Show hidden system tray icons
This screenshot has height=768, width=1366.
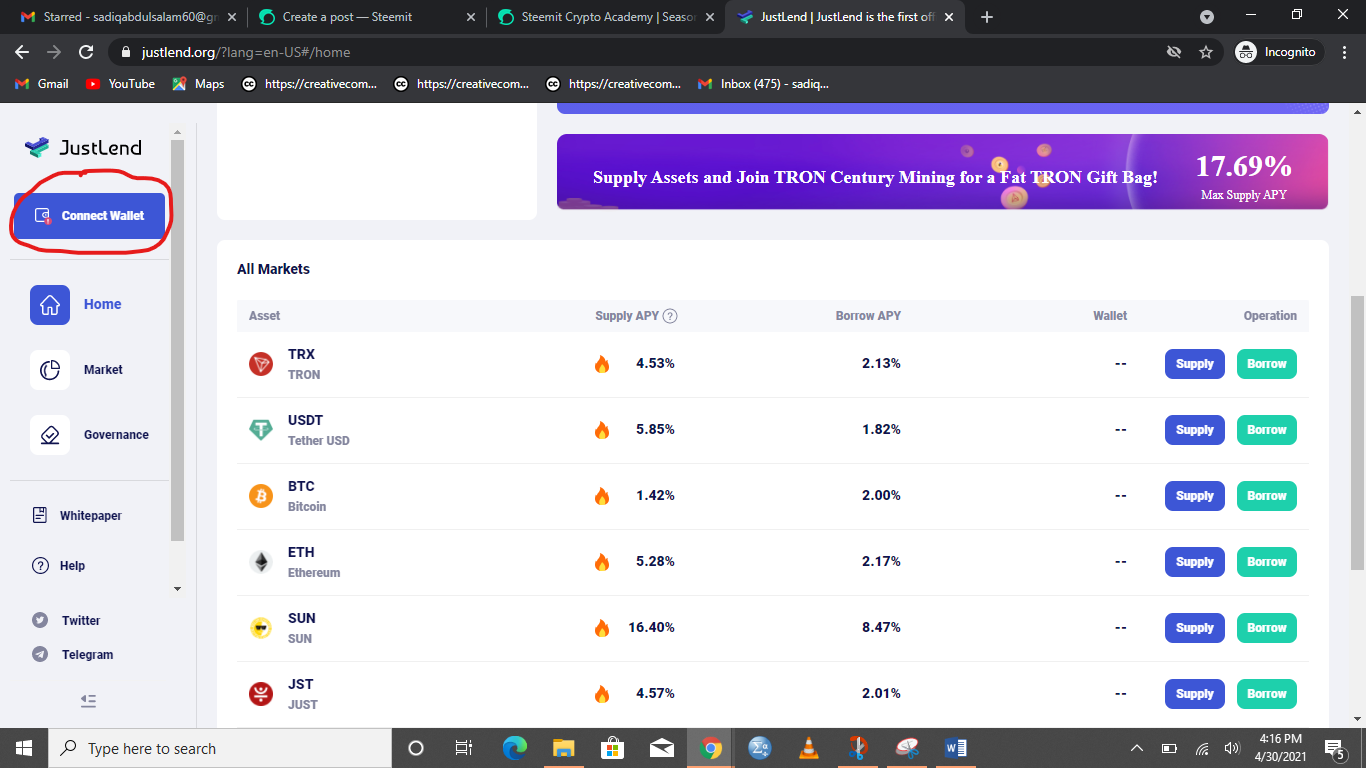[1137, 748]
